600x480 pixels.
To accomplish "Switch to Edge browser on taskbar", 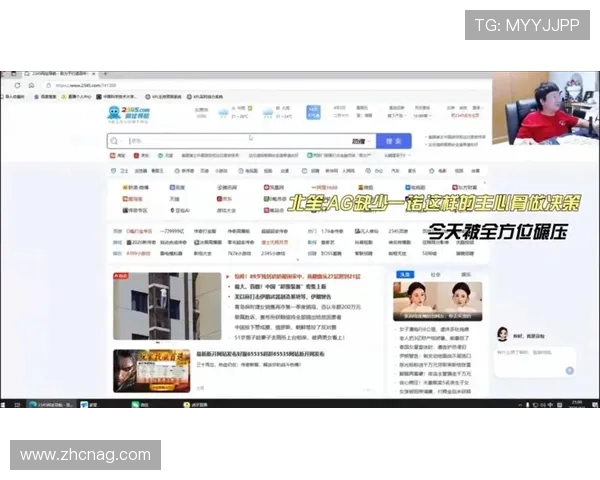I will tap(51, 404).
